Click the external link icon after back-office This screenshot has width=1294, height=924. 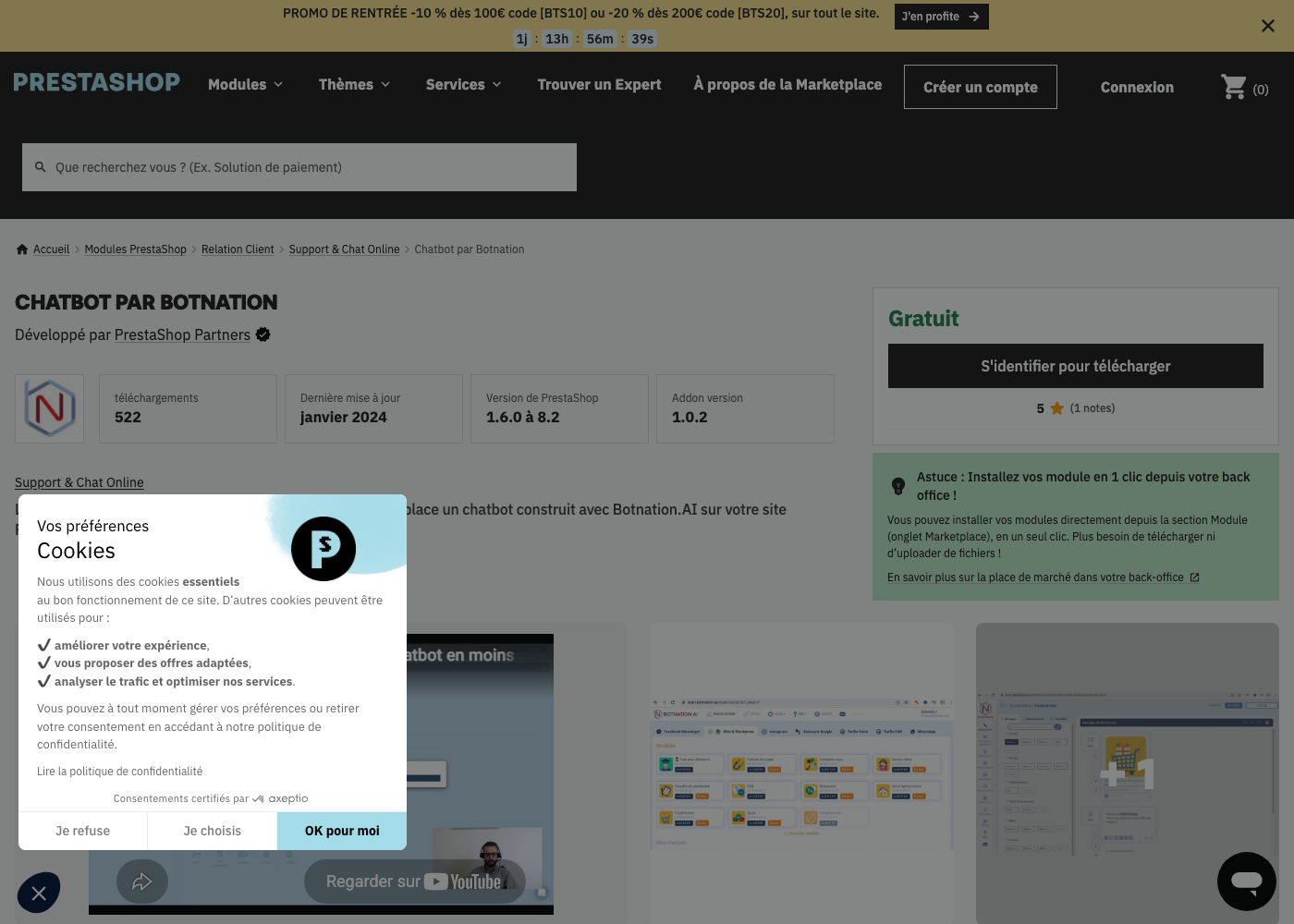coord(1194,577)
